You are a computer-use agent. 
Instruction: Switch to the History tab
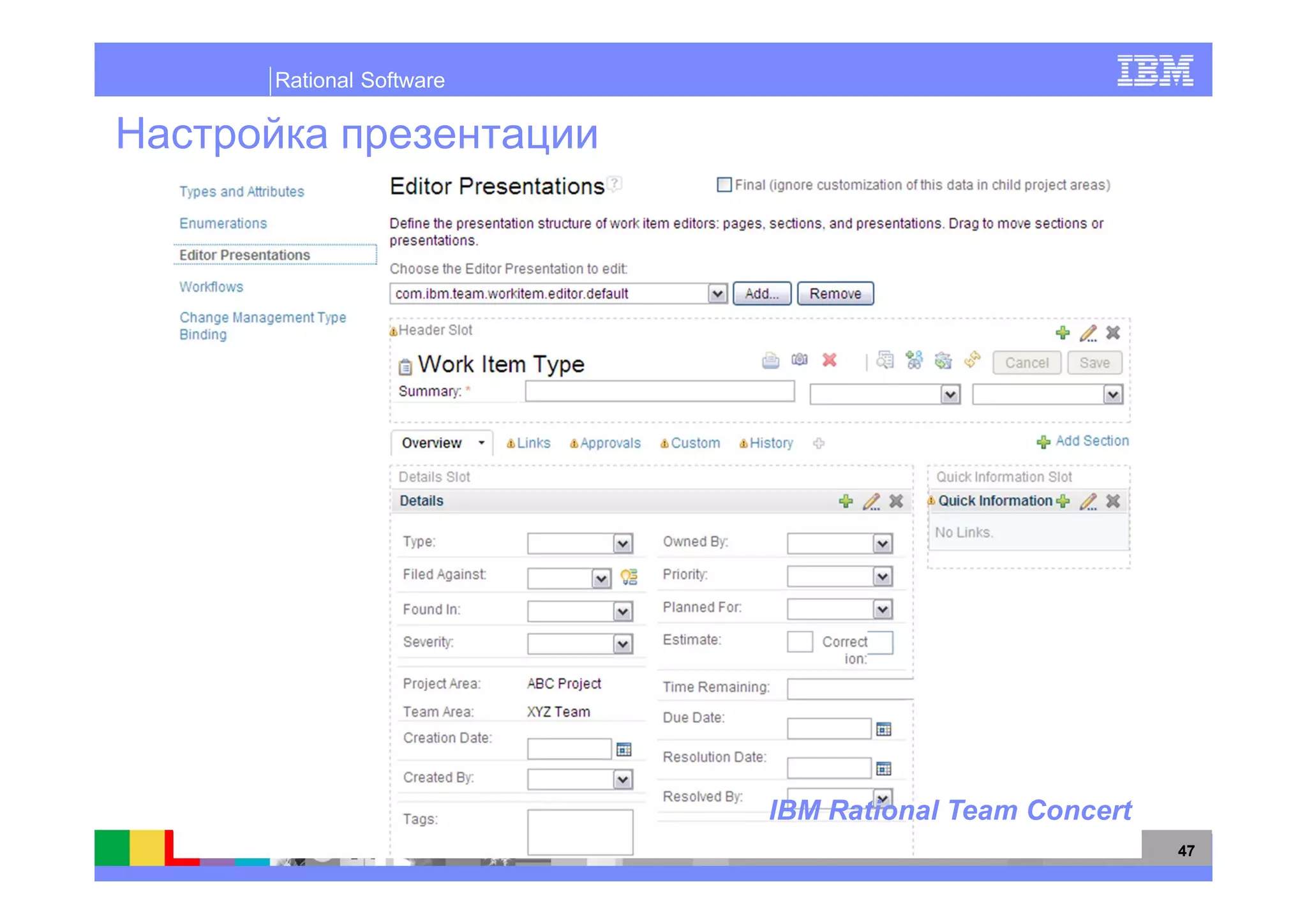point(771,443)
